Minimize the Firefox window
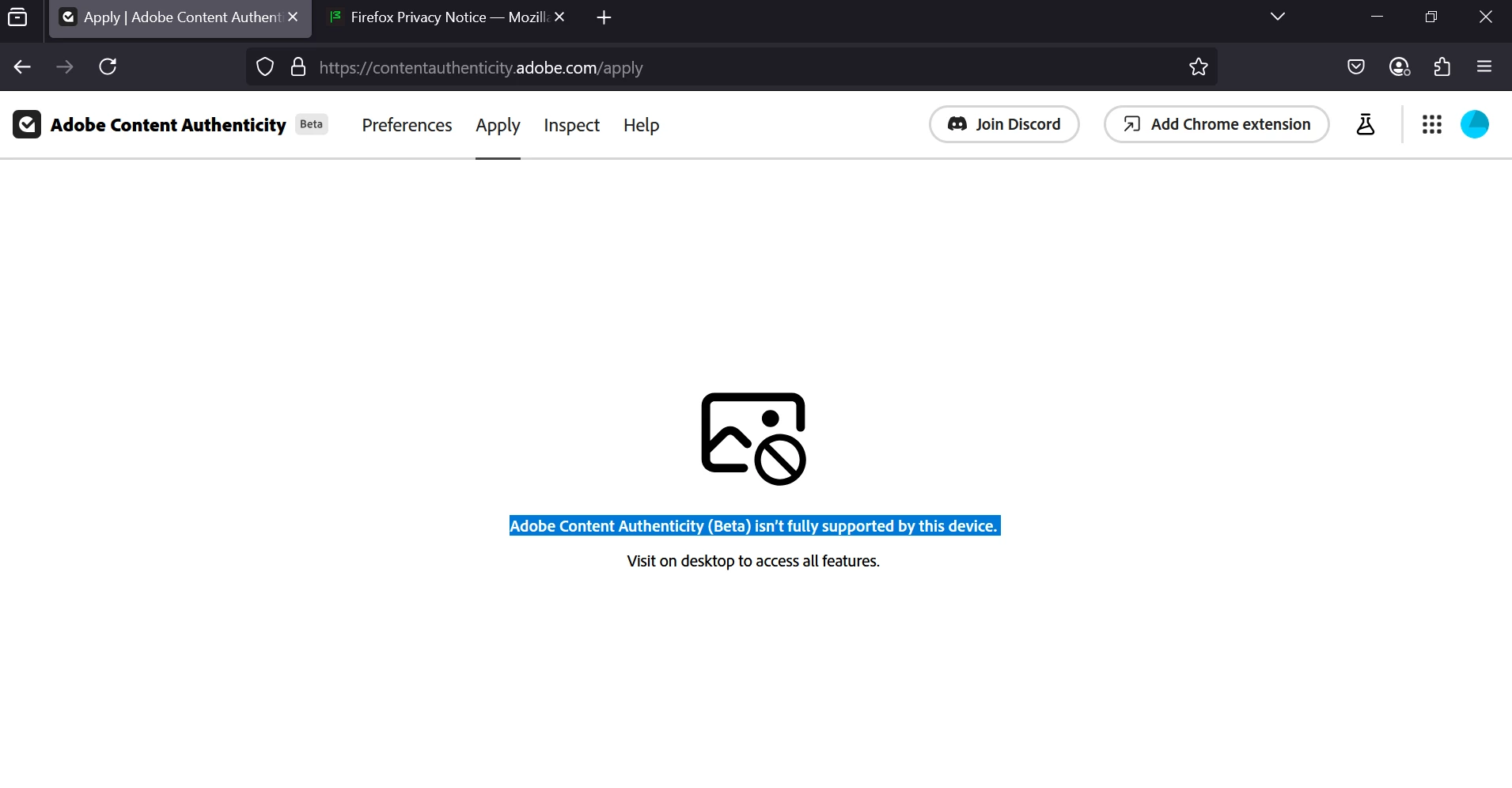Viewport: 1512px width, 788px height. pyautogui.click(x=1377, y=17)
